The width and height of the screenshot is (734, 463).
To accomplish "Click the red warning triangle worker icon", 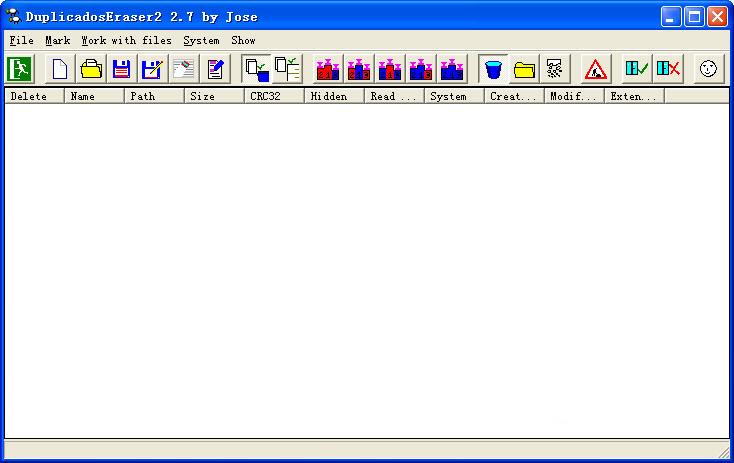I will pos(595,69).
